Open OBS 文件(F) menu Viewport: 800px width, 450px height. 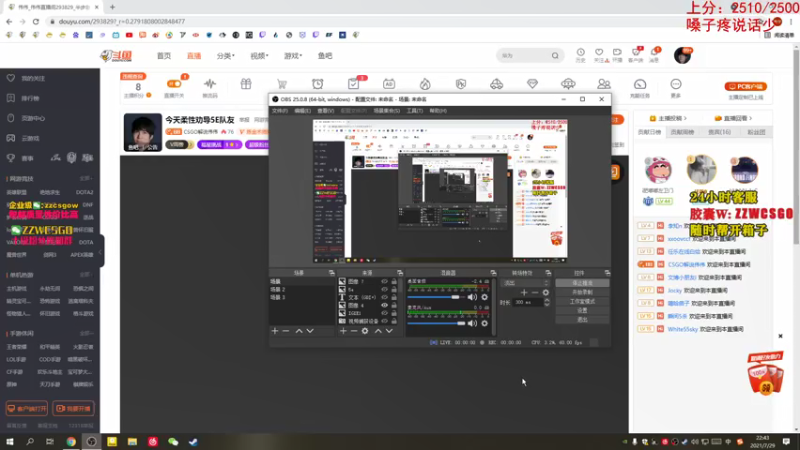coord(280,111)
